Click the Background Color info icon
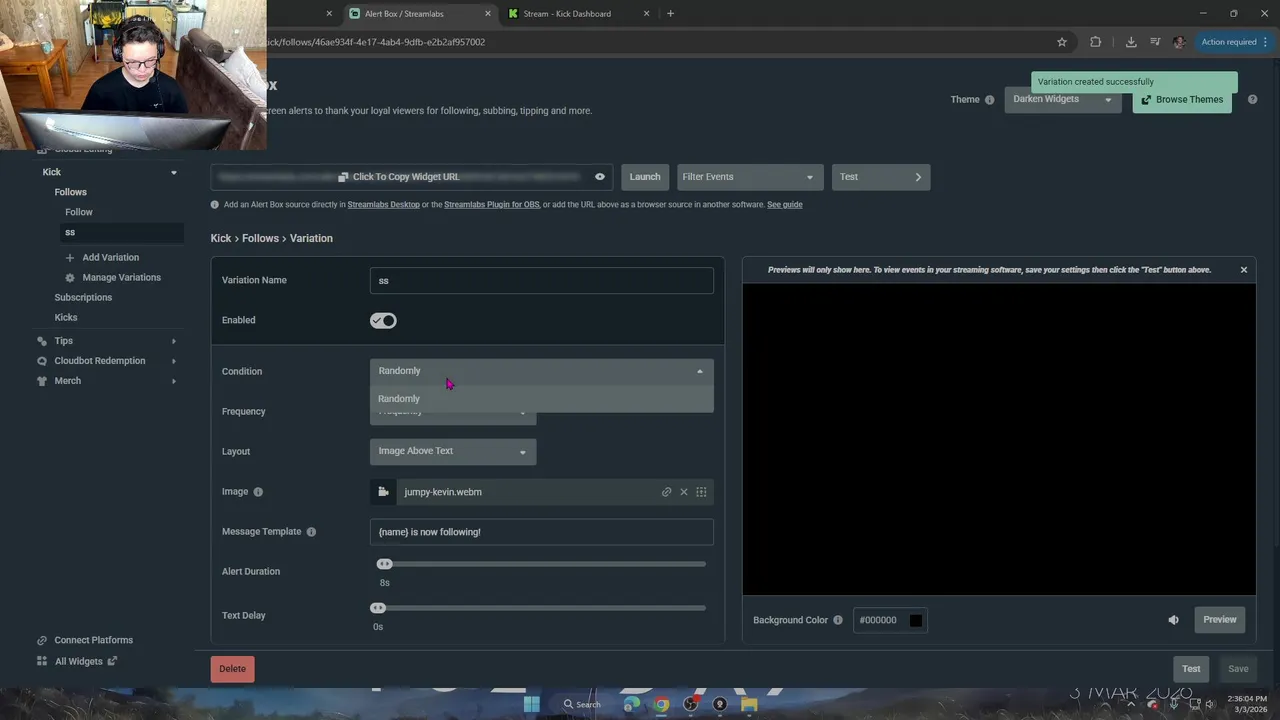The width and height of the screenshot is (1280, 720). point(838,620)
